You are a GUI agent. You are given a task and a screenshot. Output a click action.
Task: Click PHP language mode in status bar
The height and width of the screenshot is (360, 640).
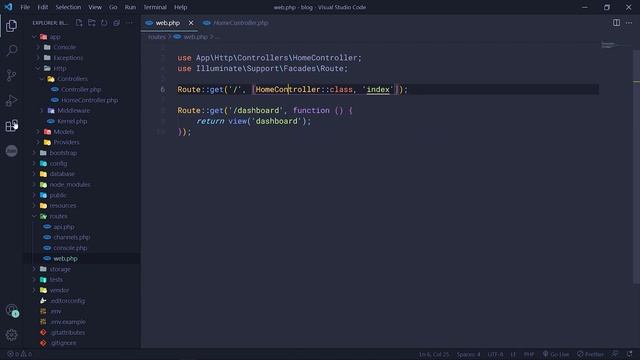point(529,354)
